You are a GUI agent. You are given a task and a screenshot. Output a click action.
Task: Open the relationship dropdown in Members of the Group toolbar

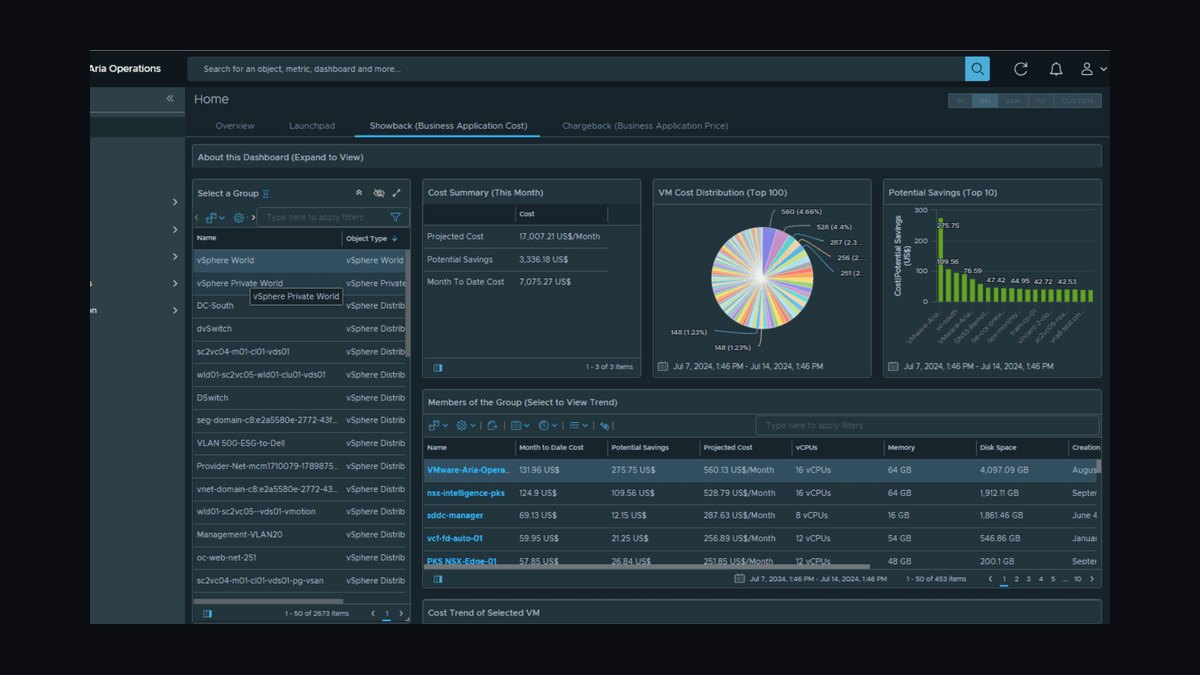pyautogui.click(x=438, y=425)
